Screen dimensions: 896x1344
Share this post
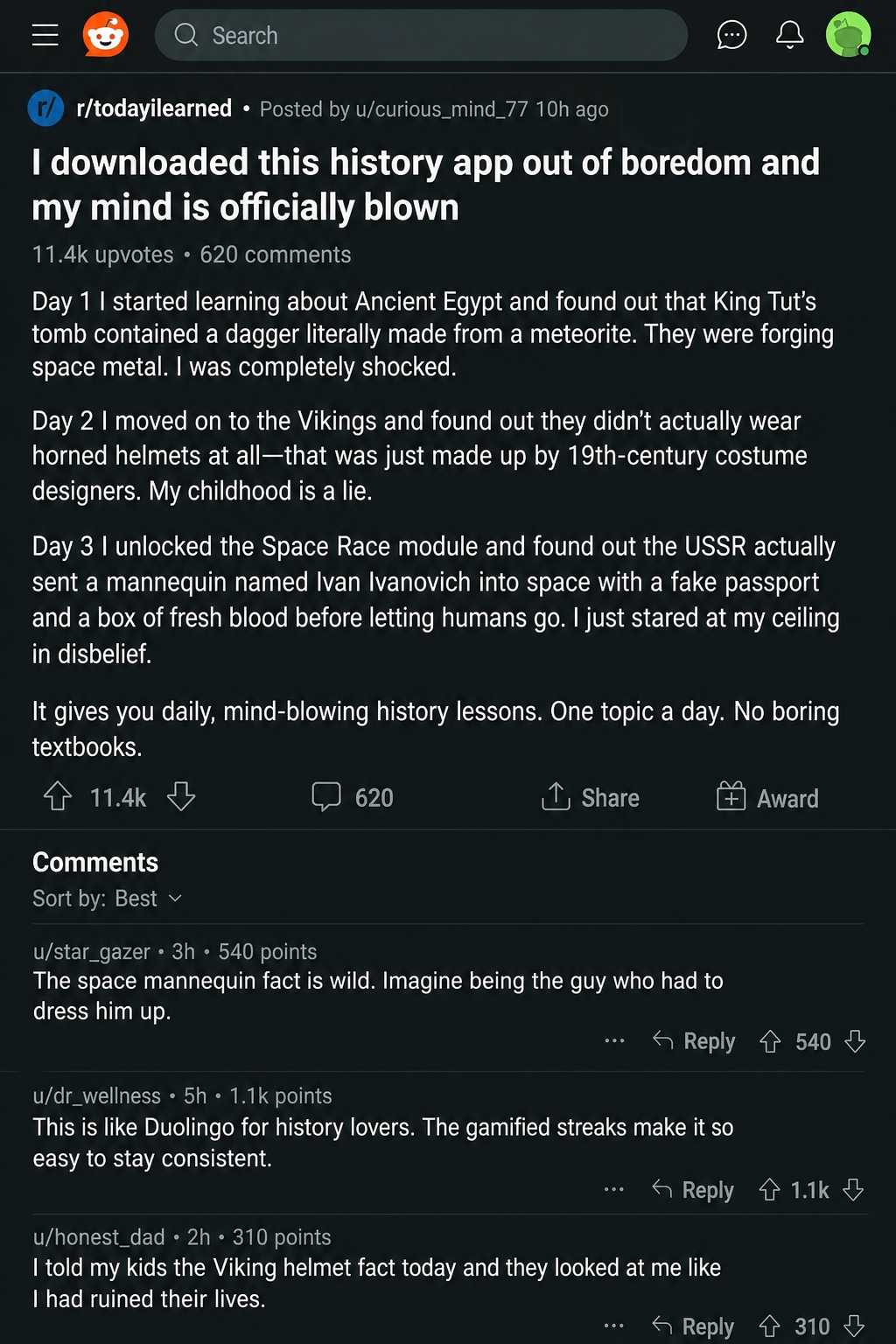(591, 797)
